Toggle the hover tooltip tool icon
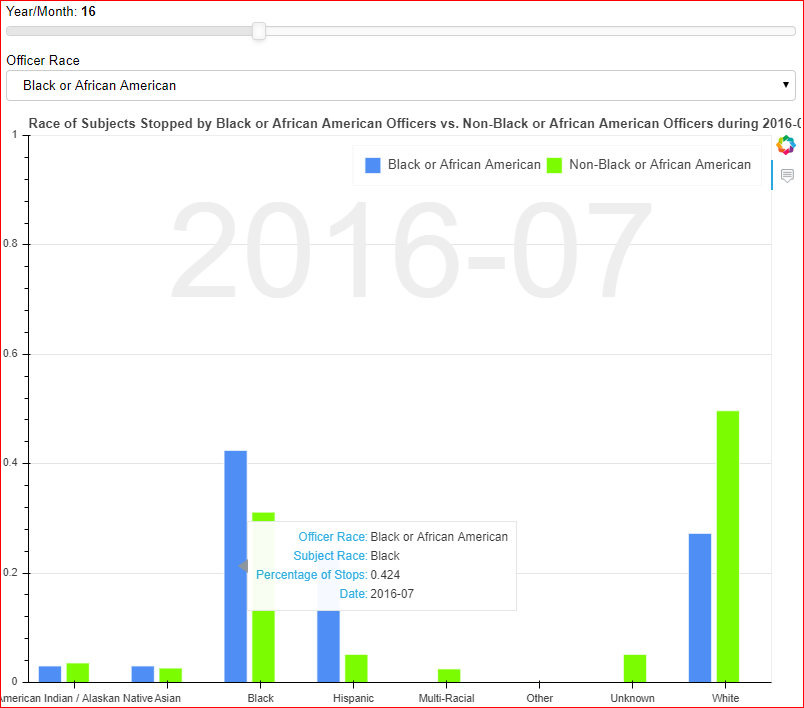 point(787,175)
